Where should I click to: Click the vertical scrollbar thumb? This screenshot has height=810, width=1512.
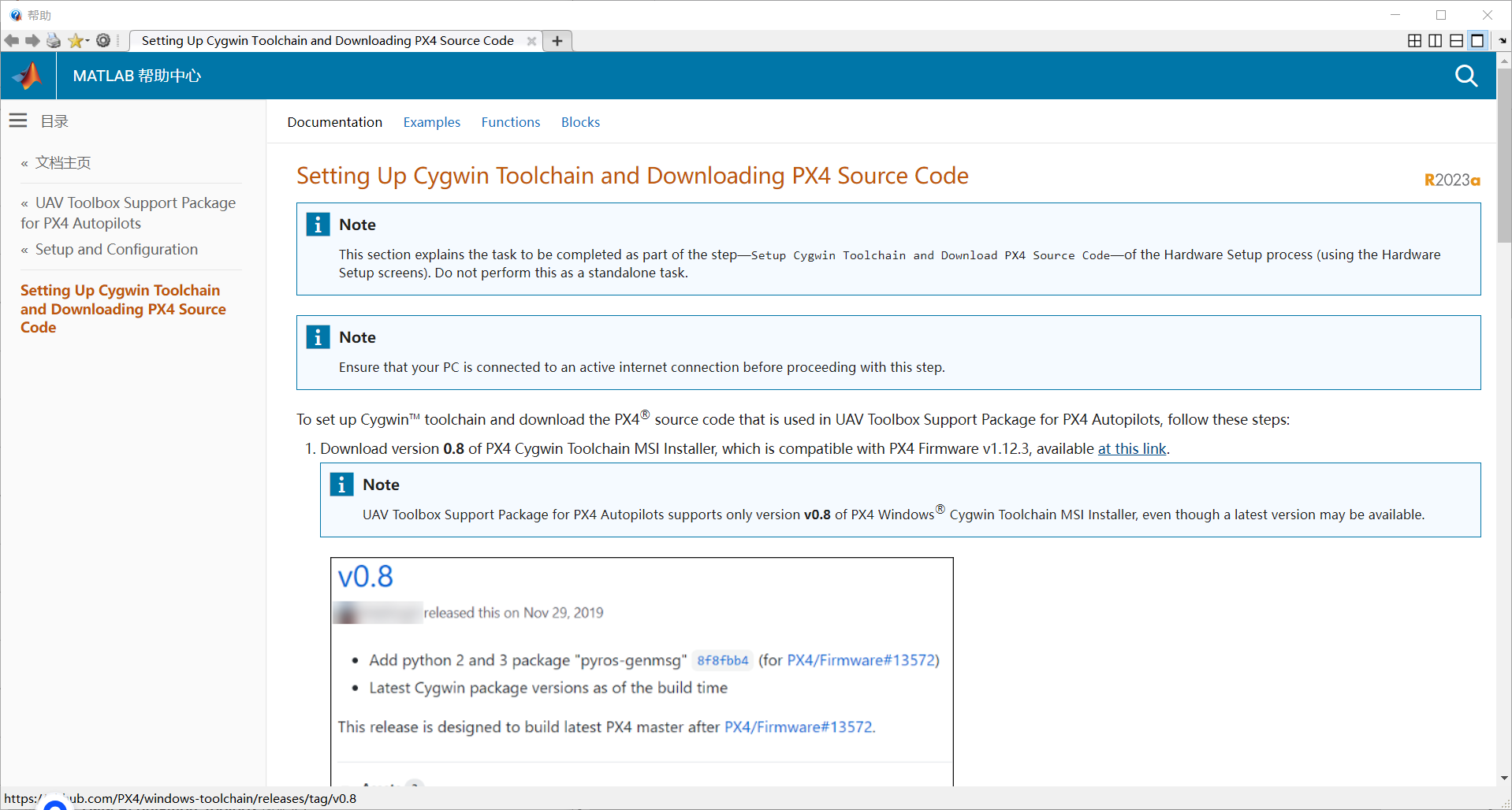tap(1503, 158)
